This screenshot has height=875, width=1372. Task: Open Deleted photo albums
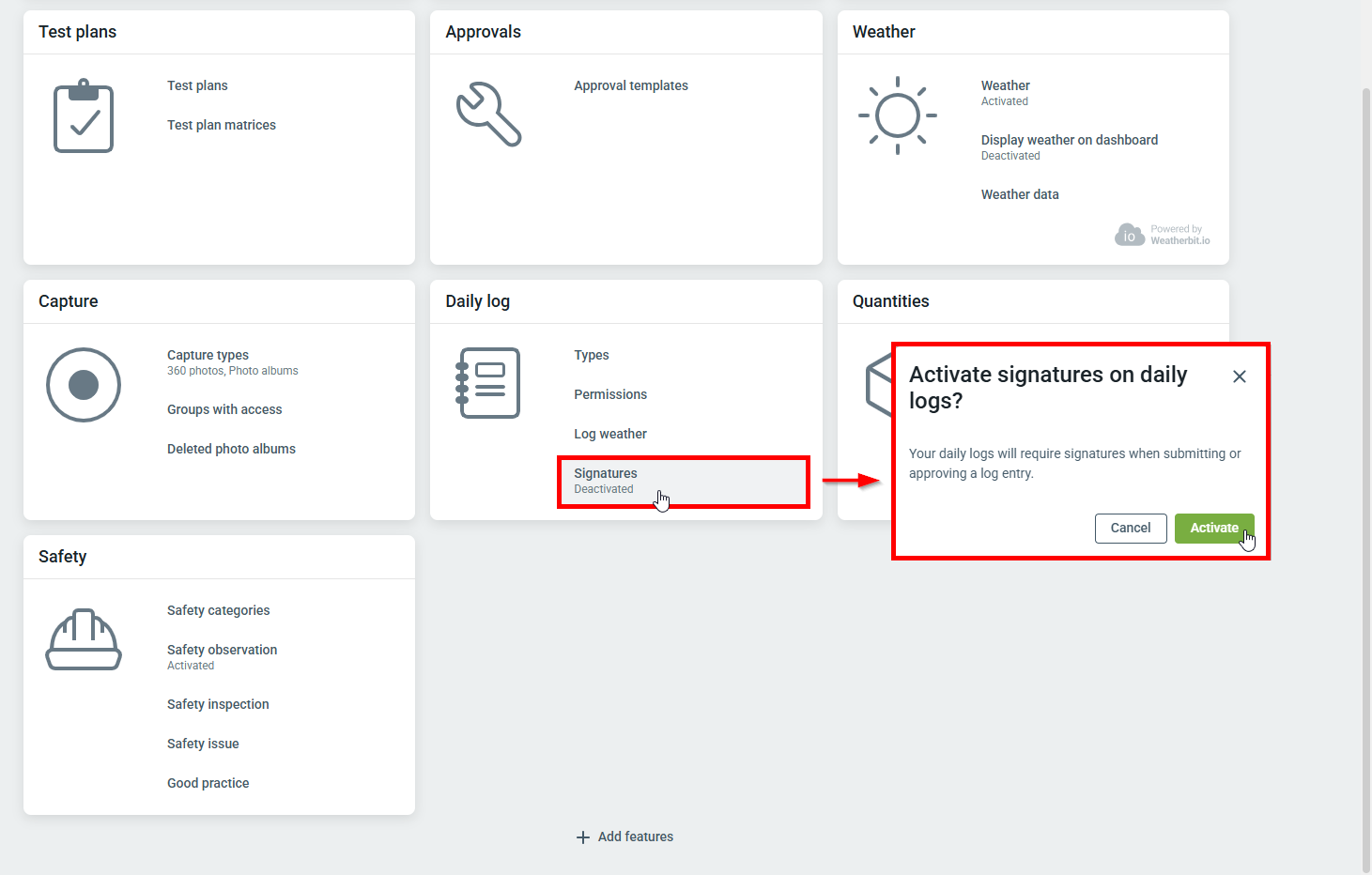tap(231, 449)
